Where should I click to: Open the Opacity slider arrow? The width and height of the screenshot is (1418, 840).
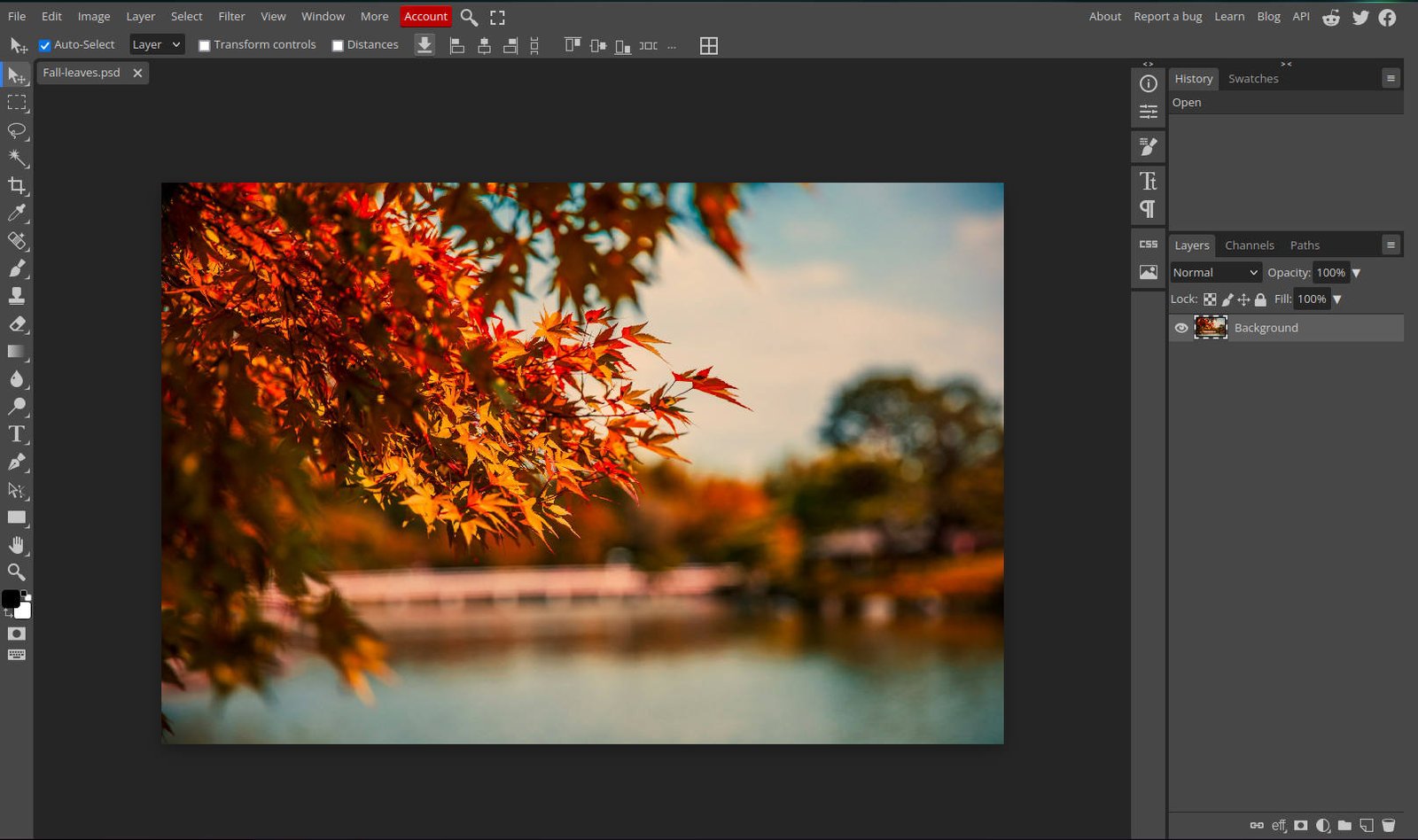point(1357,273)
